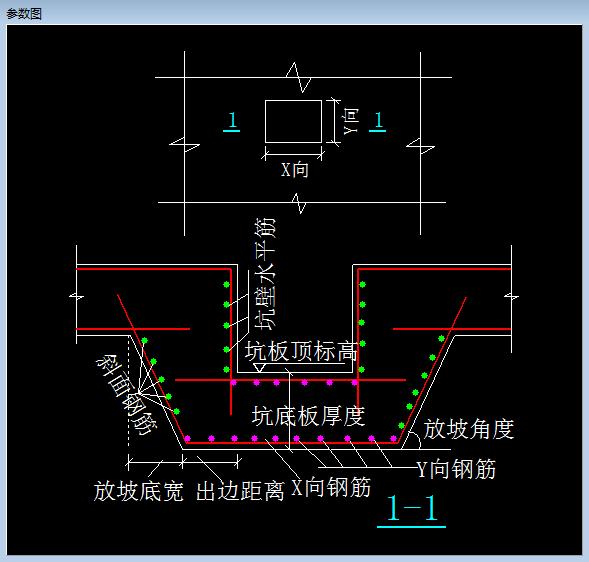Click the 参数图 panel title
Viewport: 589px width, 562px height.
[24, 14]
